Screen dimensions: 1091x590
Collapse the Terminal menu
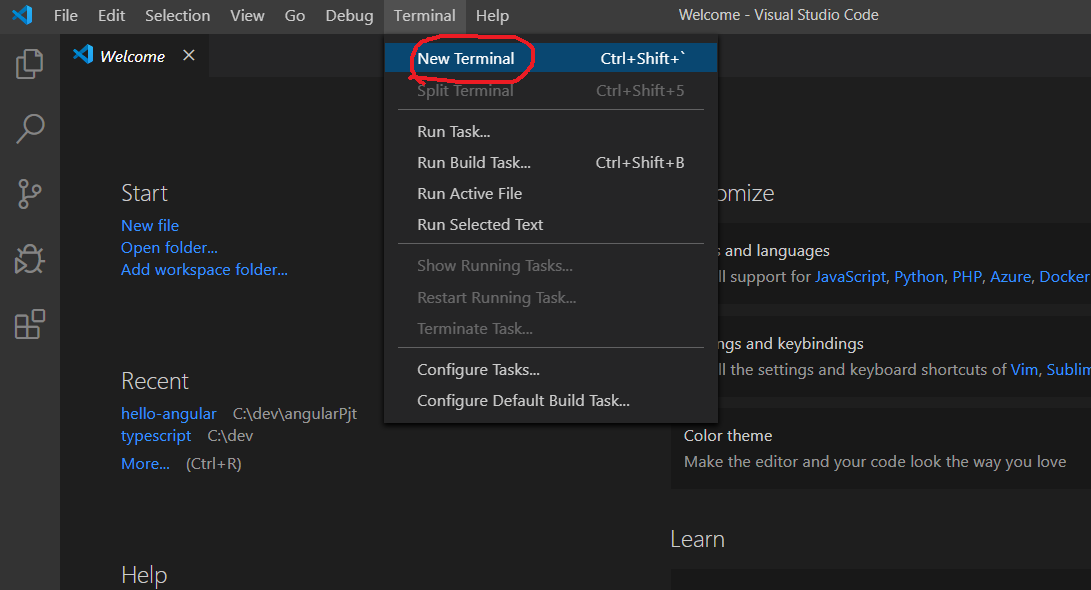424,15
